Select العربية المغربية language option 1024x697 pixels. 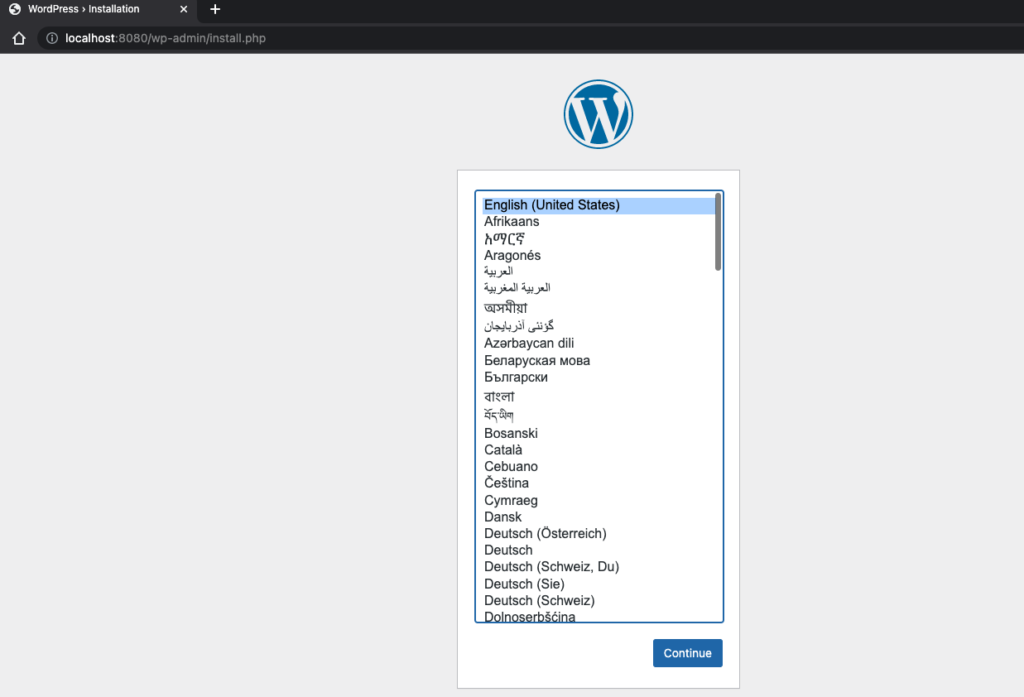pyautogui.click(x=599, y=288)
